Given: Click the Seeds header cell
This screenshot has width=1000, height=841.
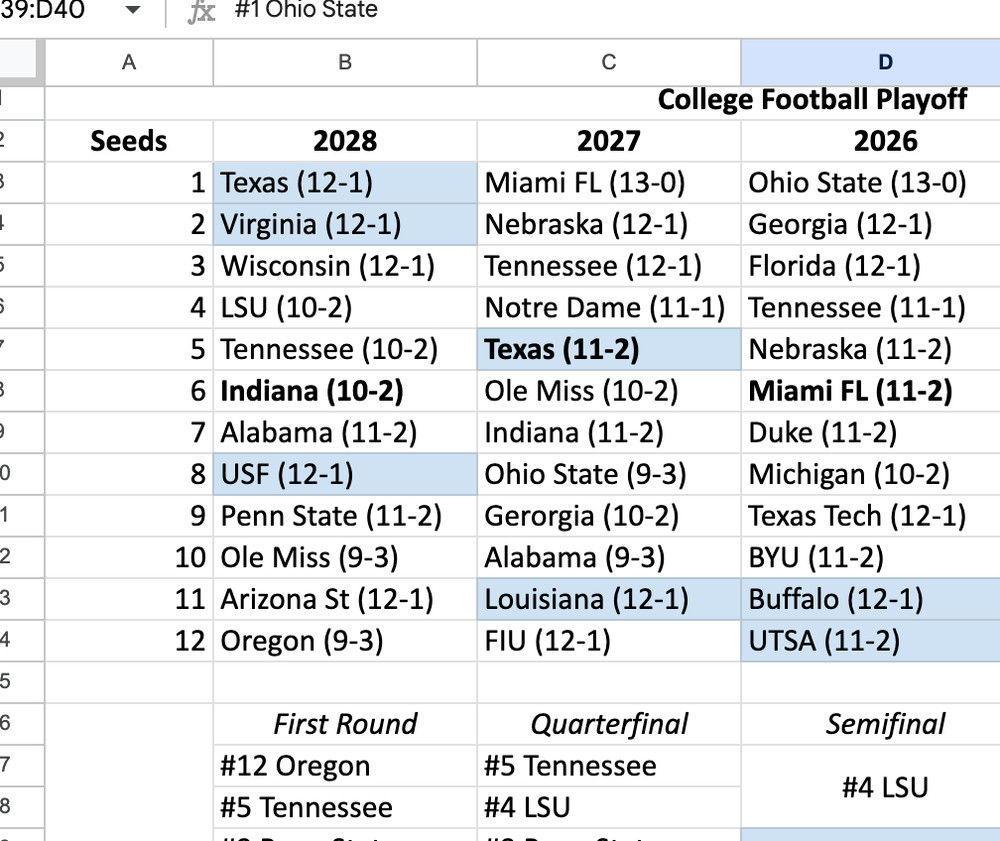Looking at the screenshot, I should click(128, 140).
